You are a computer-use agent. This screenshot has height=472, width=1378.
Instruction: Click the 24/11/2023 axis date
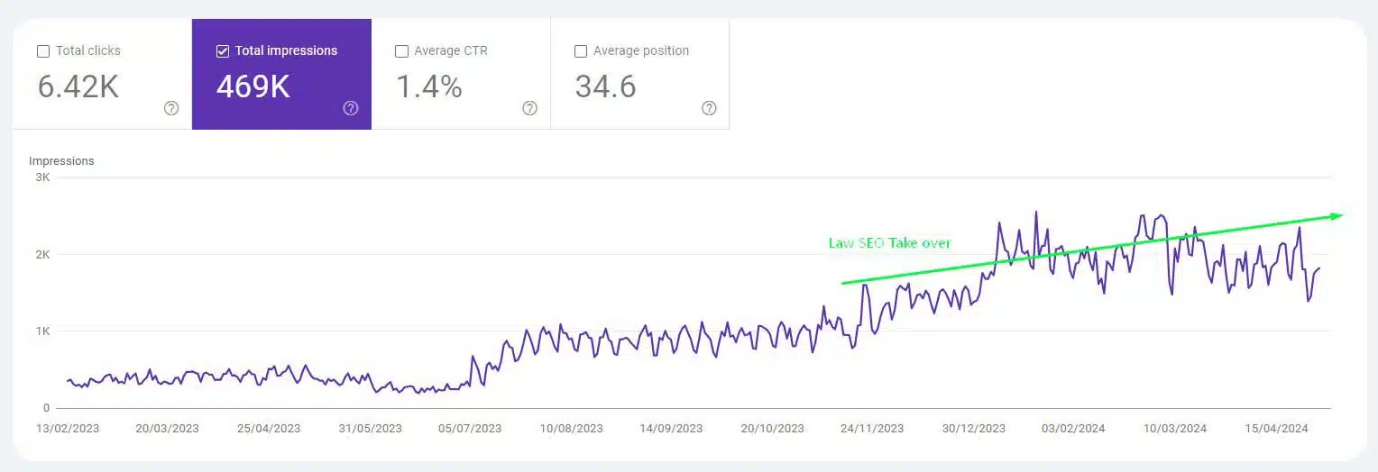click(x=872, y=428)
